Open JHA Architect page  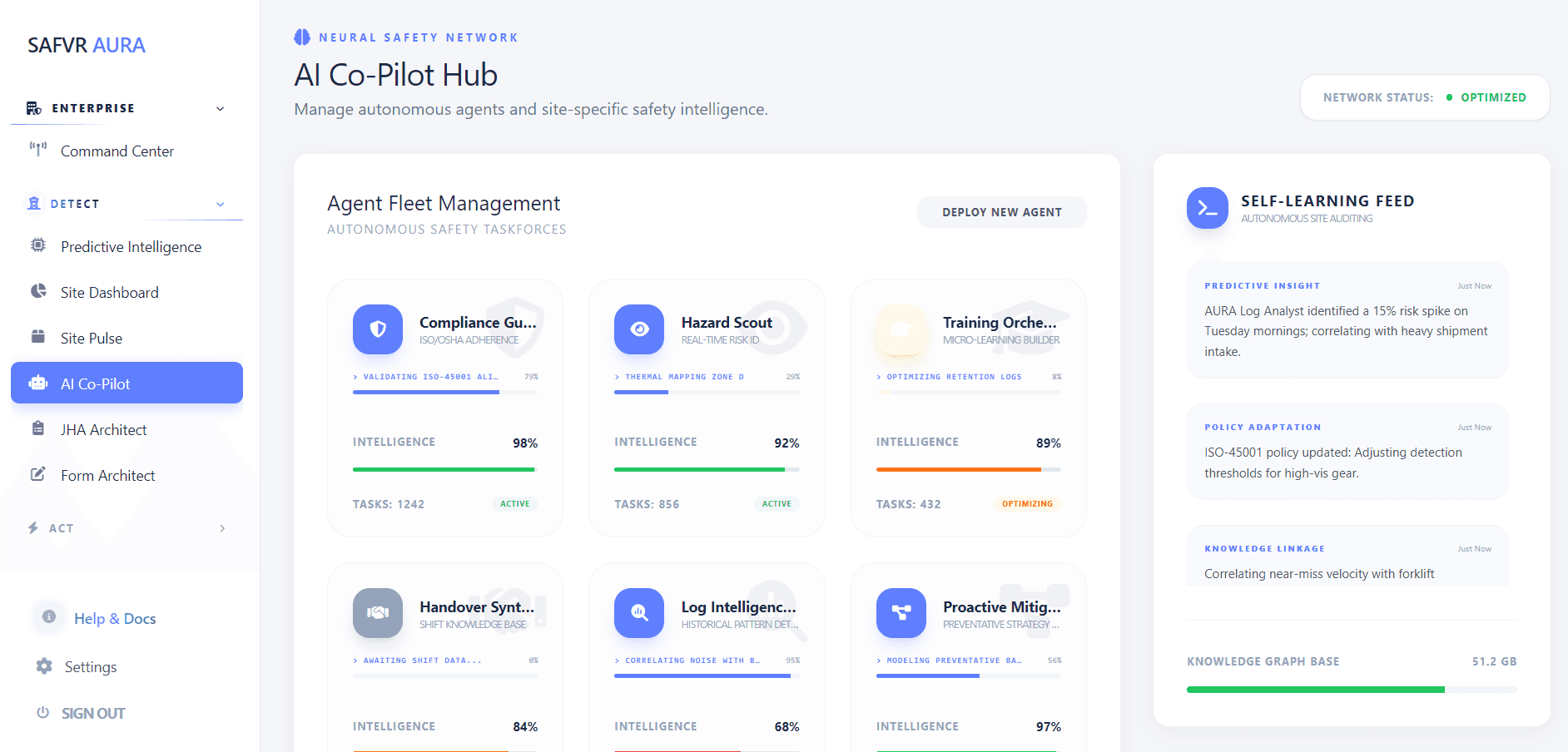point(127,429)
